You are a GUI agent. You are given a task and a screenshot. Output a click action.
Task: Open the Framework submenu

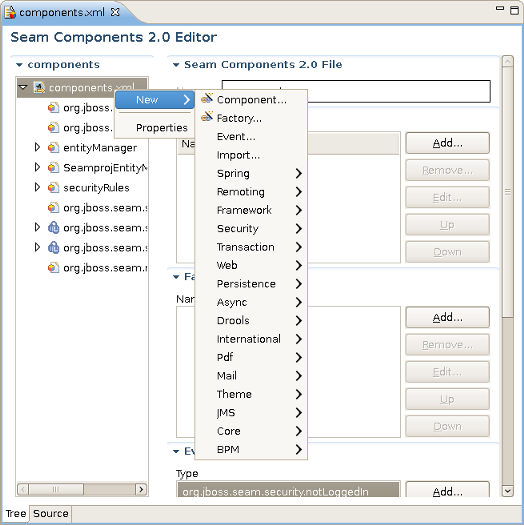click(251, 210)
